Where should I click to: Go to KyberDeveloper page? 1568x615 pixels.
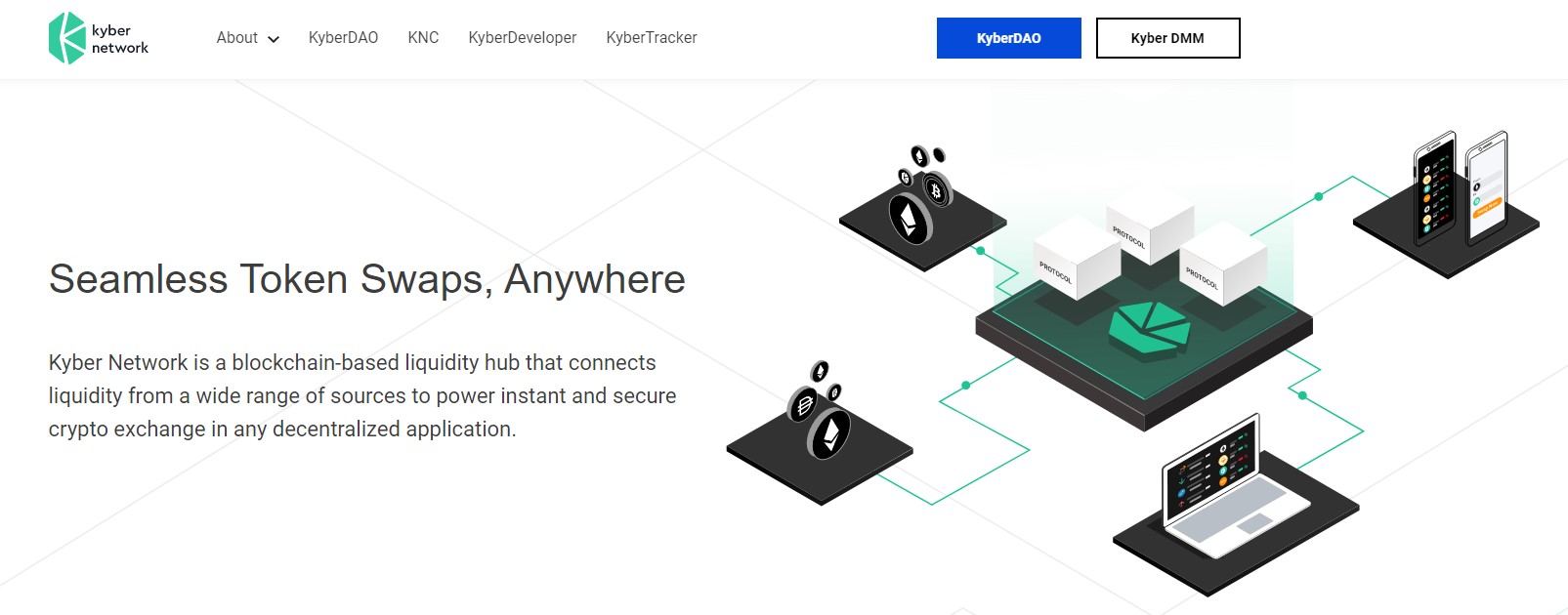pos(523,38)
